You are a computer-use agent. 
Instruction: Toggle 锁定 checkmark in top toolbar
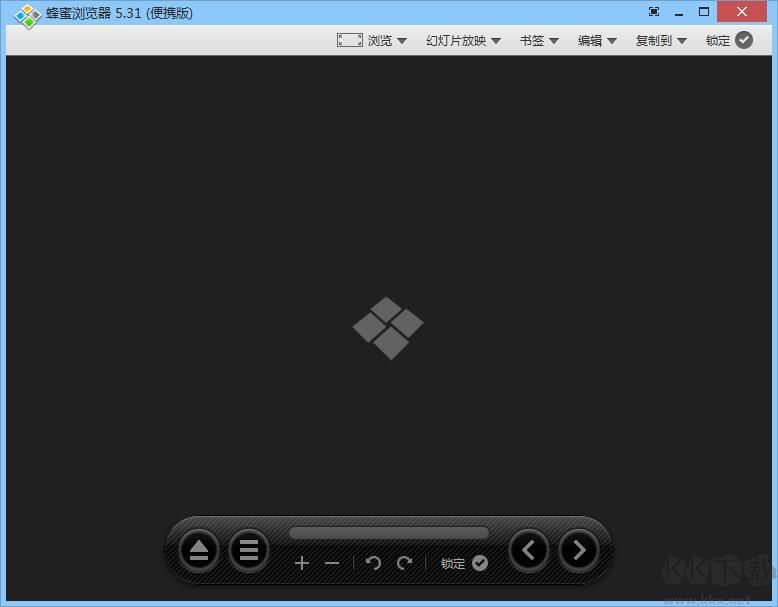[x=744, y=40]
